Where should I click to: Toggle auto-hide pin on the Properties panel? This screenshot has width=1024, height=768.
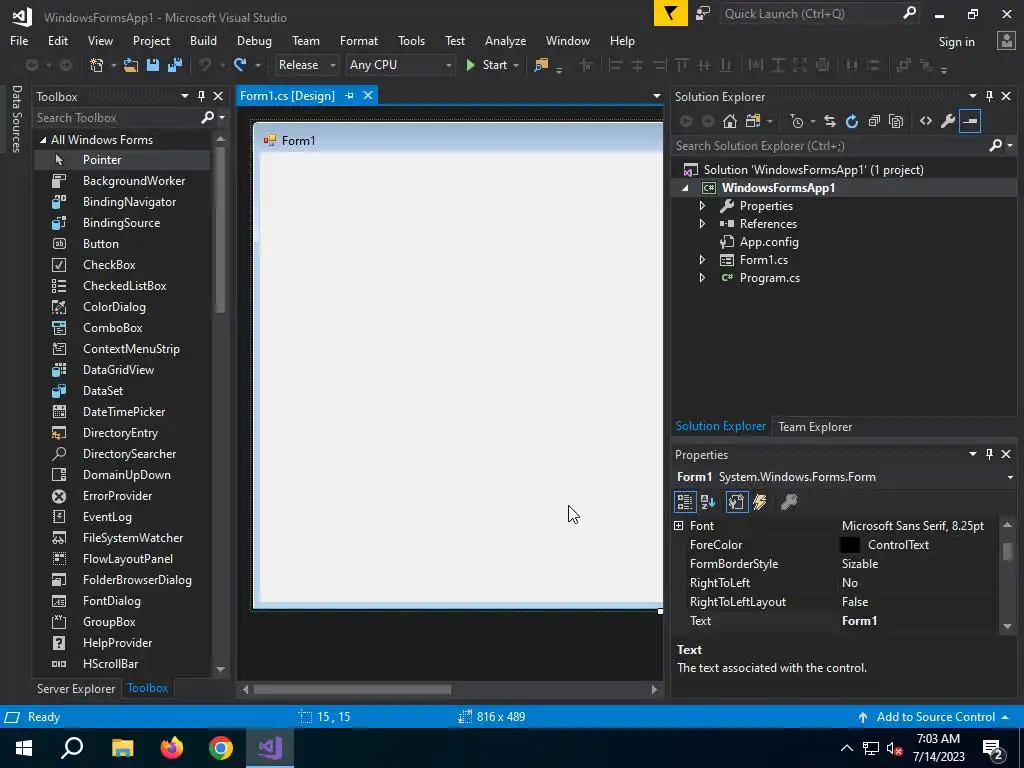(989, 453)
